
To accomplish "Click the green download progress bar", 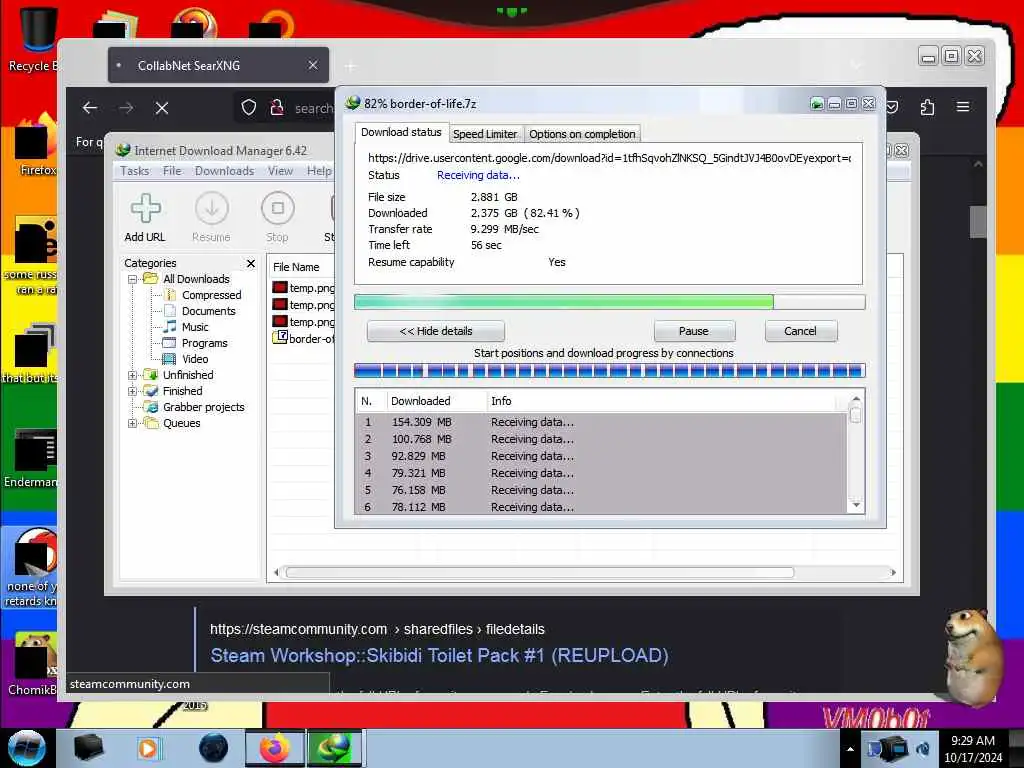I will 609,302.
